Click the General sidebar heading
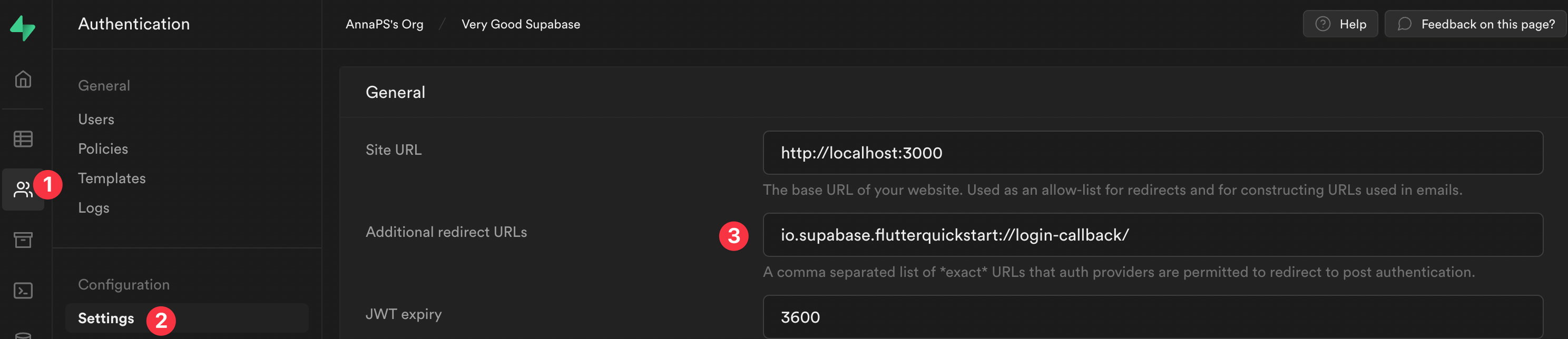The image size is (1568, 339). tap(103, 85)
